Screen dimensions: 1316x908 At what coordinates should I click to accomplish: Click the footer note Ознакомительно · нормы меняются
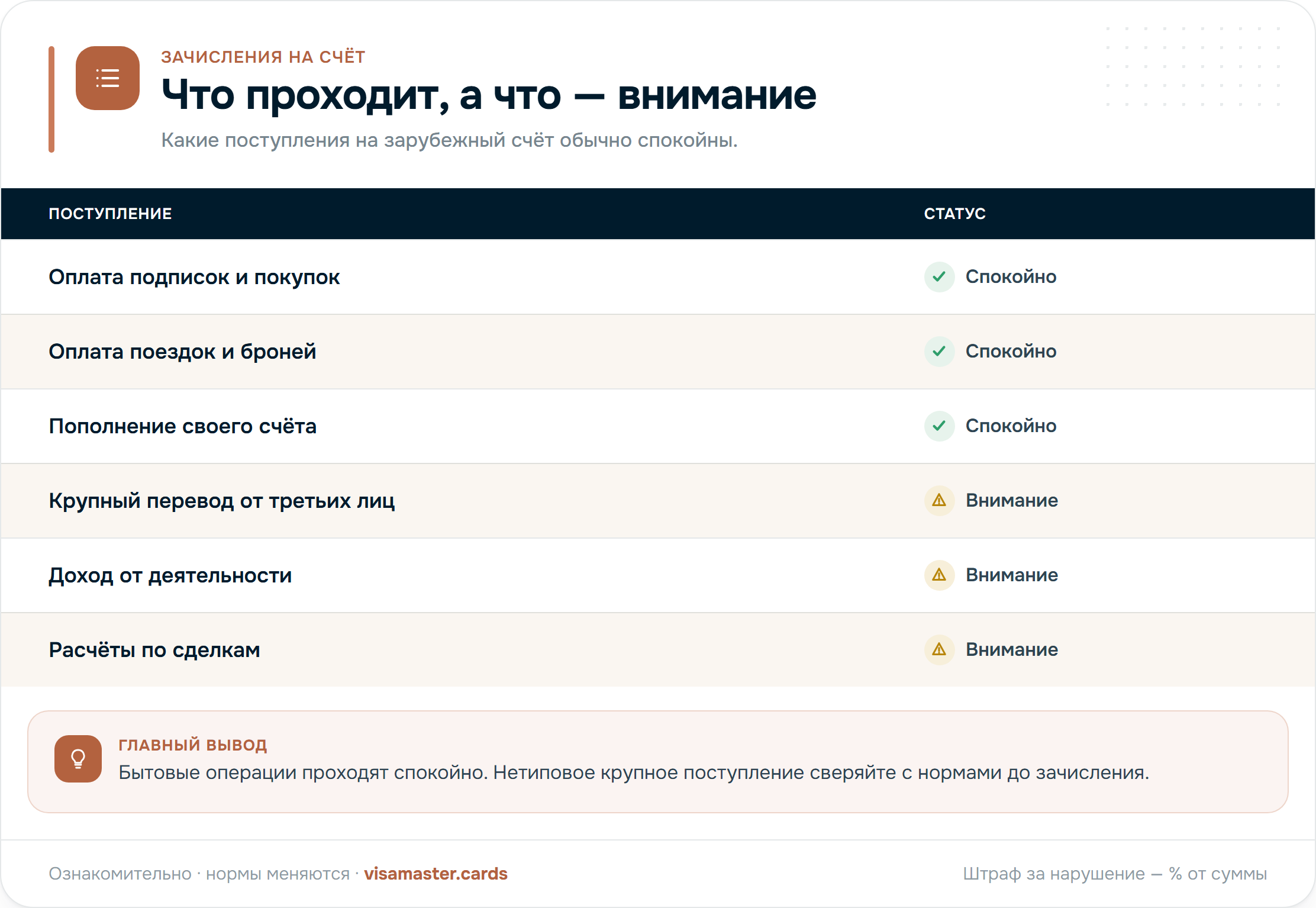point(199,874)
